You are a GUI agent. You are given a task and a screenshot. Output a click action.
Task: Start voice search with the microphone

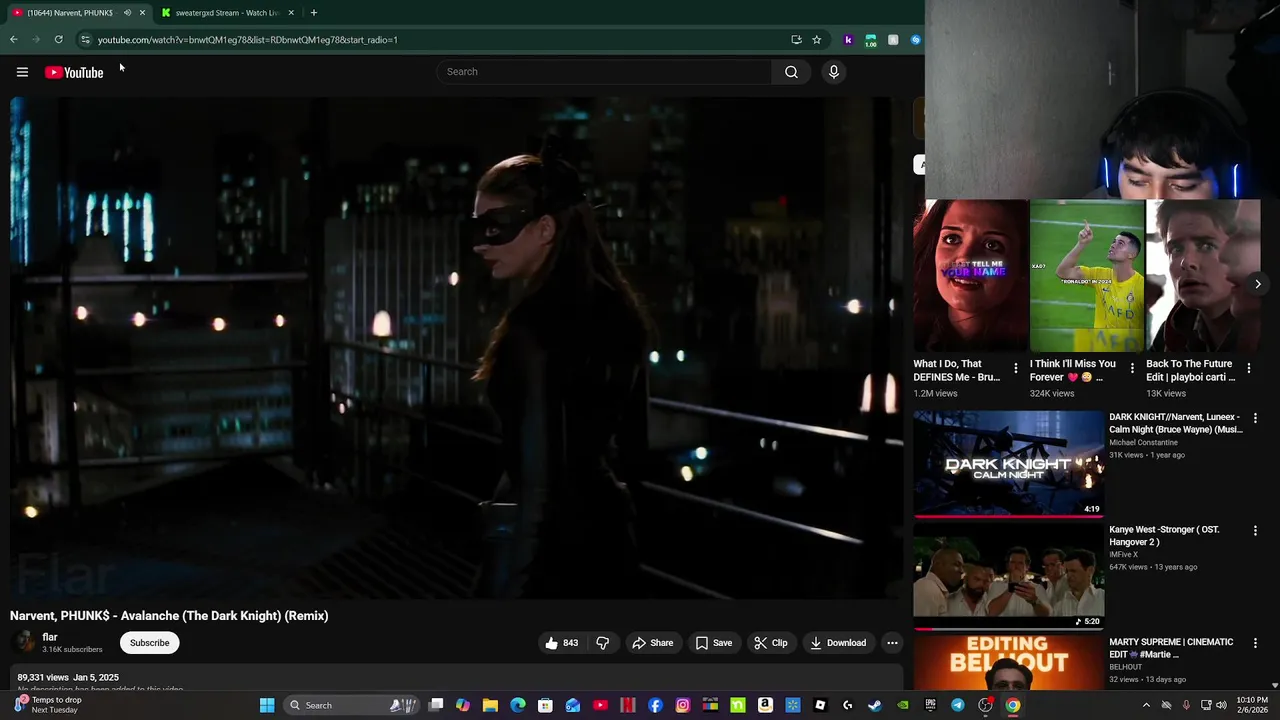click(x=833, y=72)
